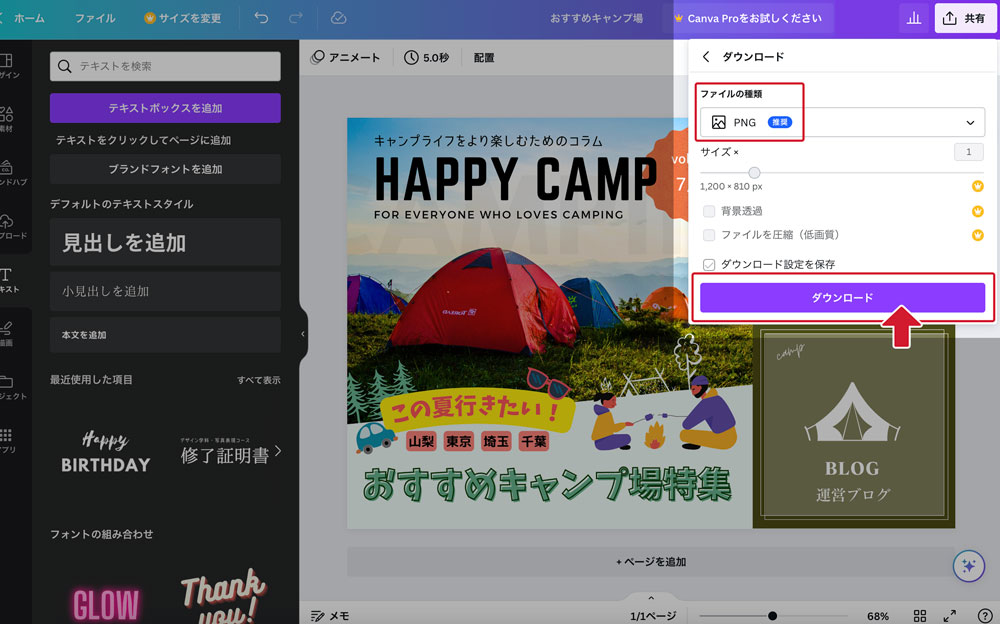Collapse the side panel with arrow handle
The image size is (1000, 624).
[x=303, y=334]
